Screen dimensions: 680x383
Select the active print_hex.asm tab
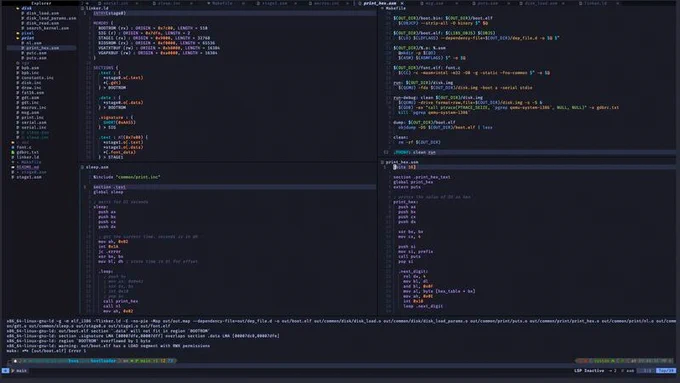point(379,3)
